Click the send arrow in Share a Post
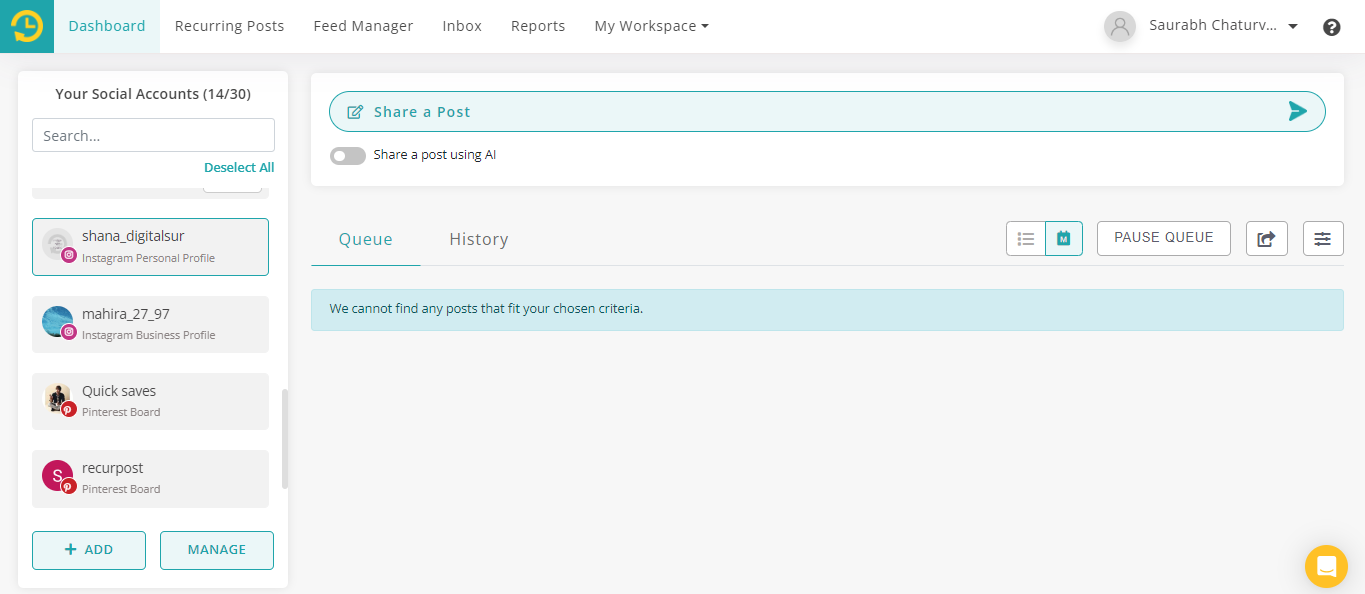Viewport: 1365px width, 594px height. click(x=1298, y=111)
